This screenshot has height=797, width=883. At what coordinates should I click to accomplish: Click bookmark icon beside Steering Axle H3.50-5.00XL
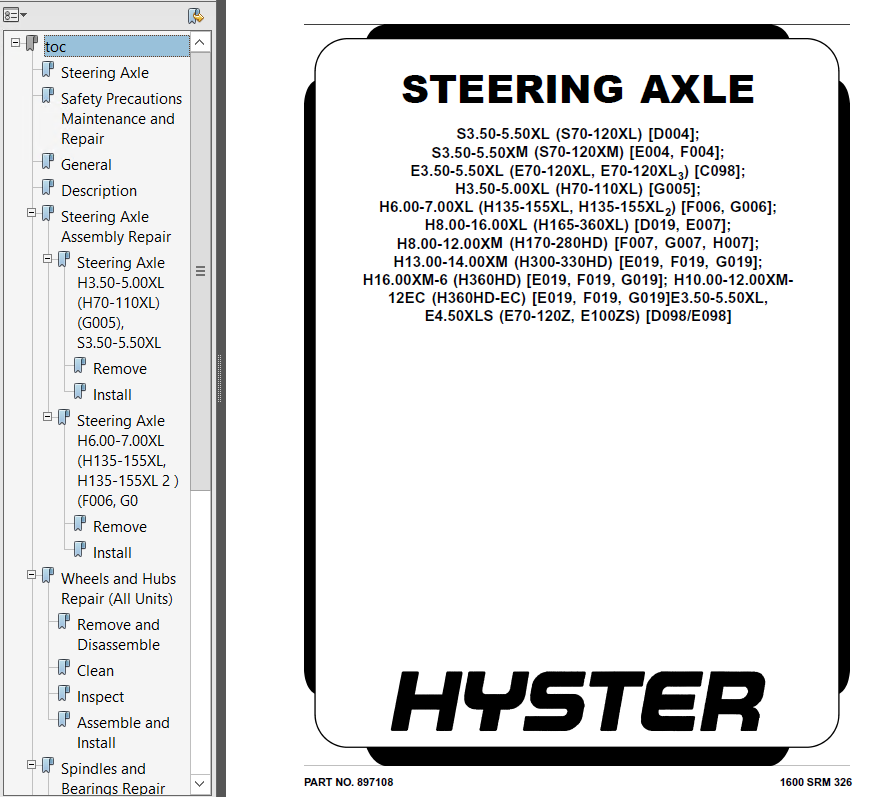click(x=64, y=260)
